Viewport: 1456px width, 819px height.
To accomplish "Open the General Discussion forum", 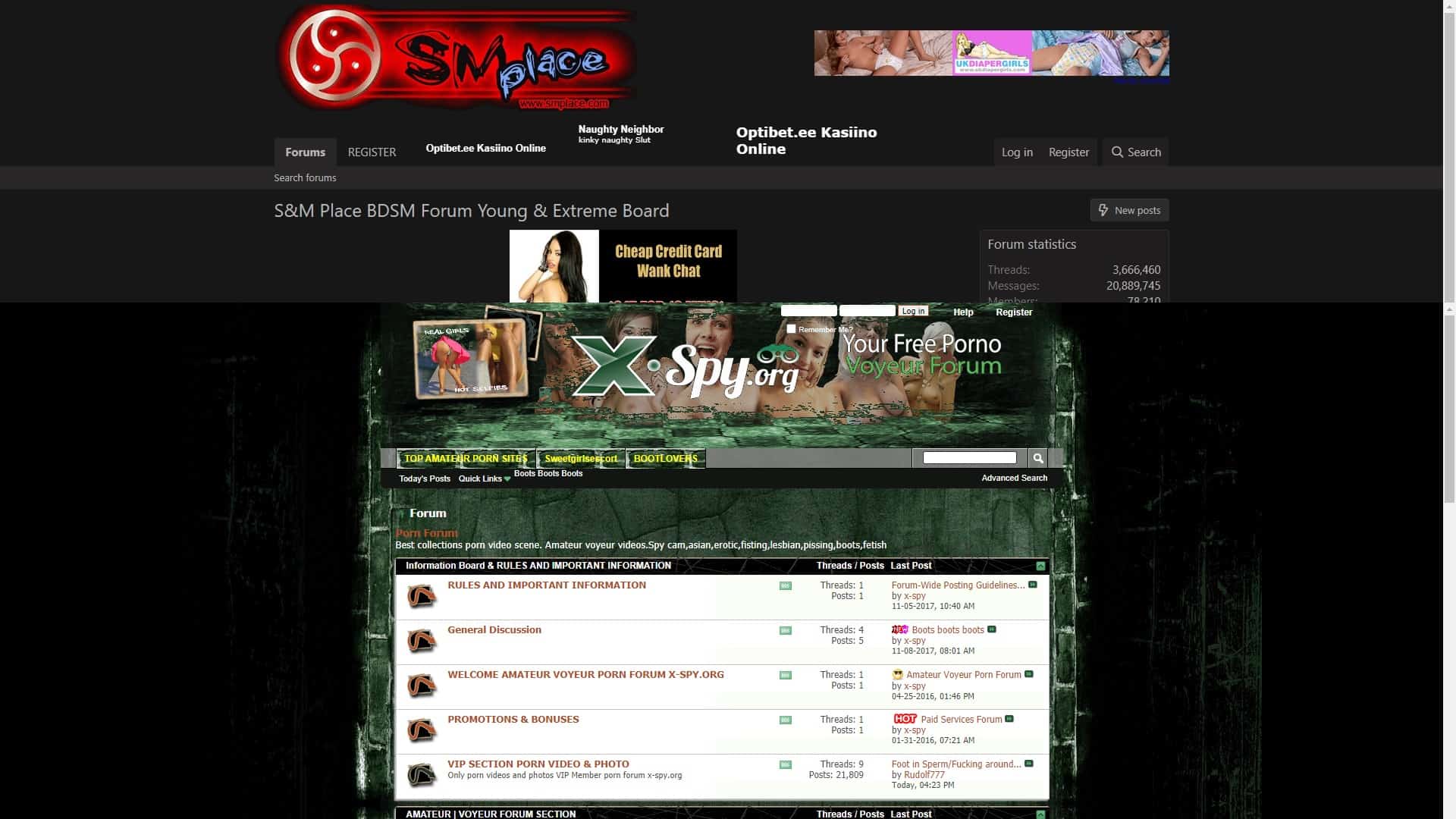I will click(x=494, y=629).
